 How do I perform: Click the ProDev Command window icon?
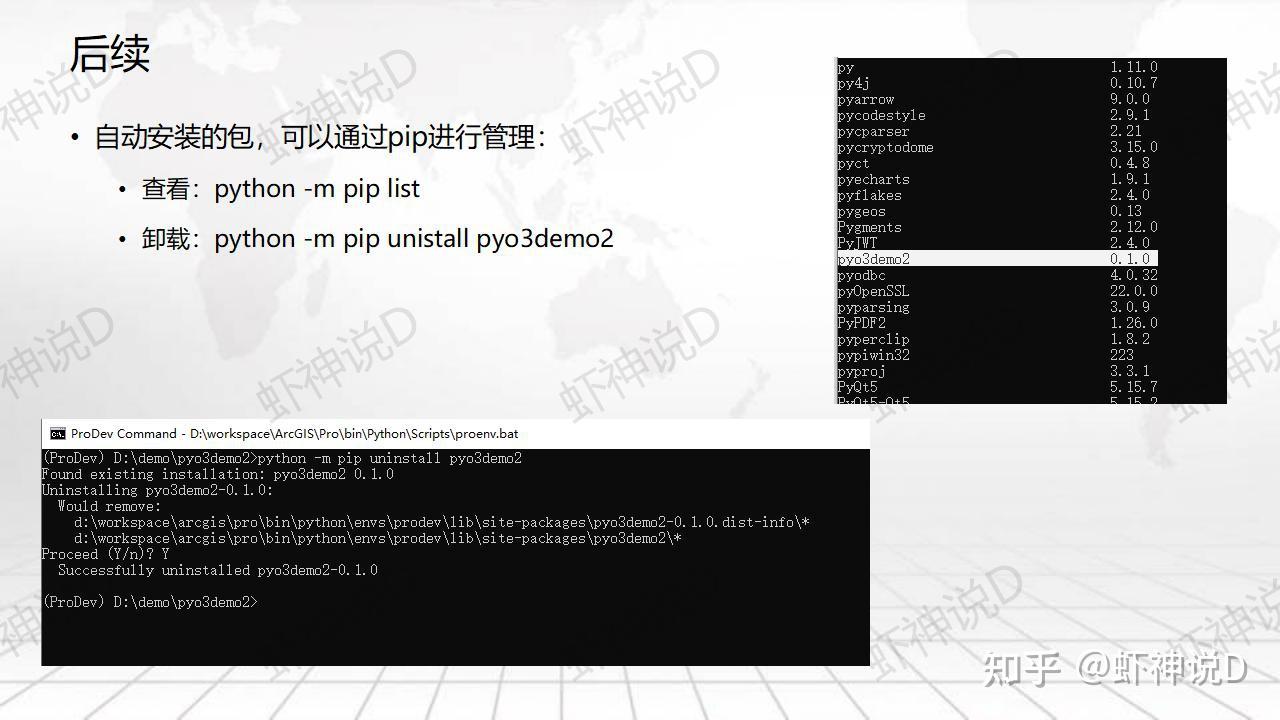(x=58, y=434)
